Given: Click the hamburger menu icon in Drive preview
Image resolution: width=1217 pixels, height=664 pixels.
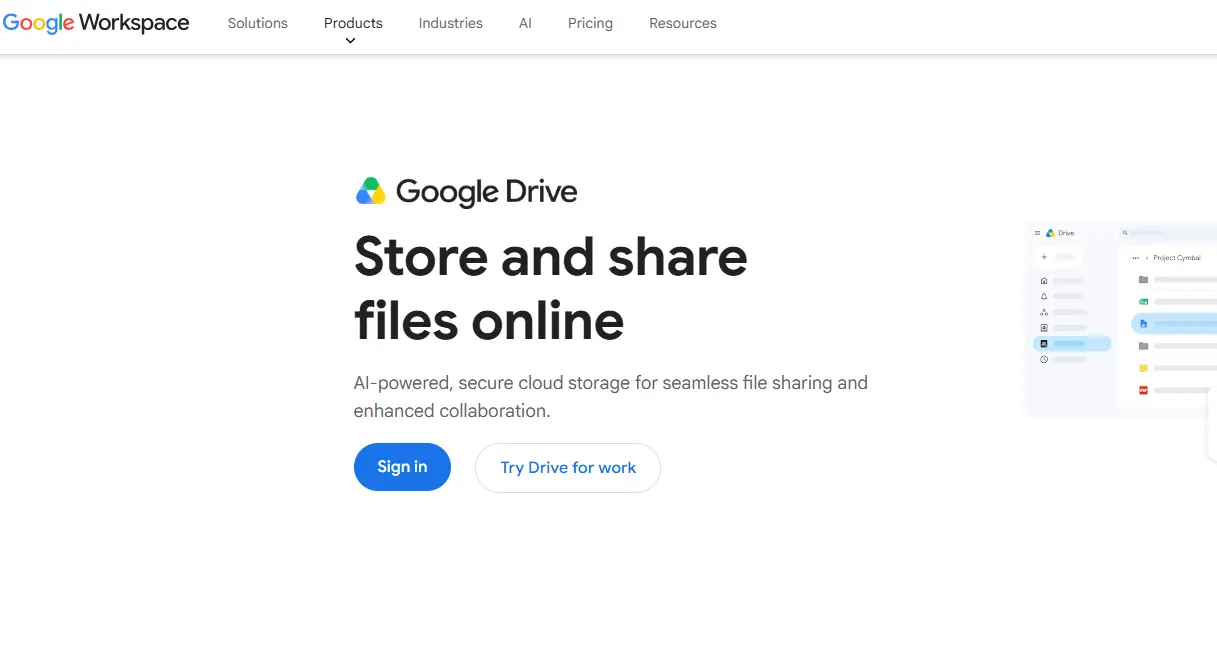Looking at the screenshot, I should 1037,233.
